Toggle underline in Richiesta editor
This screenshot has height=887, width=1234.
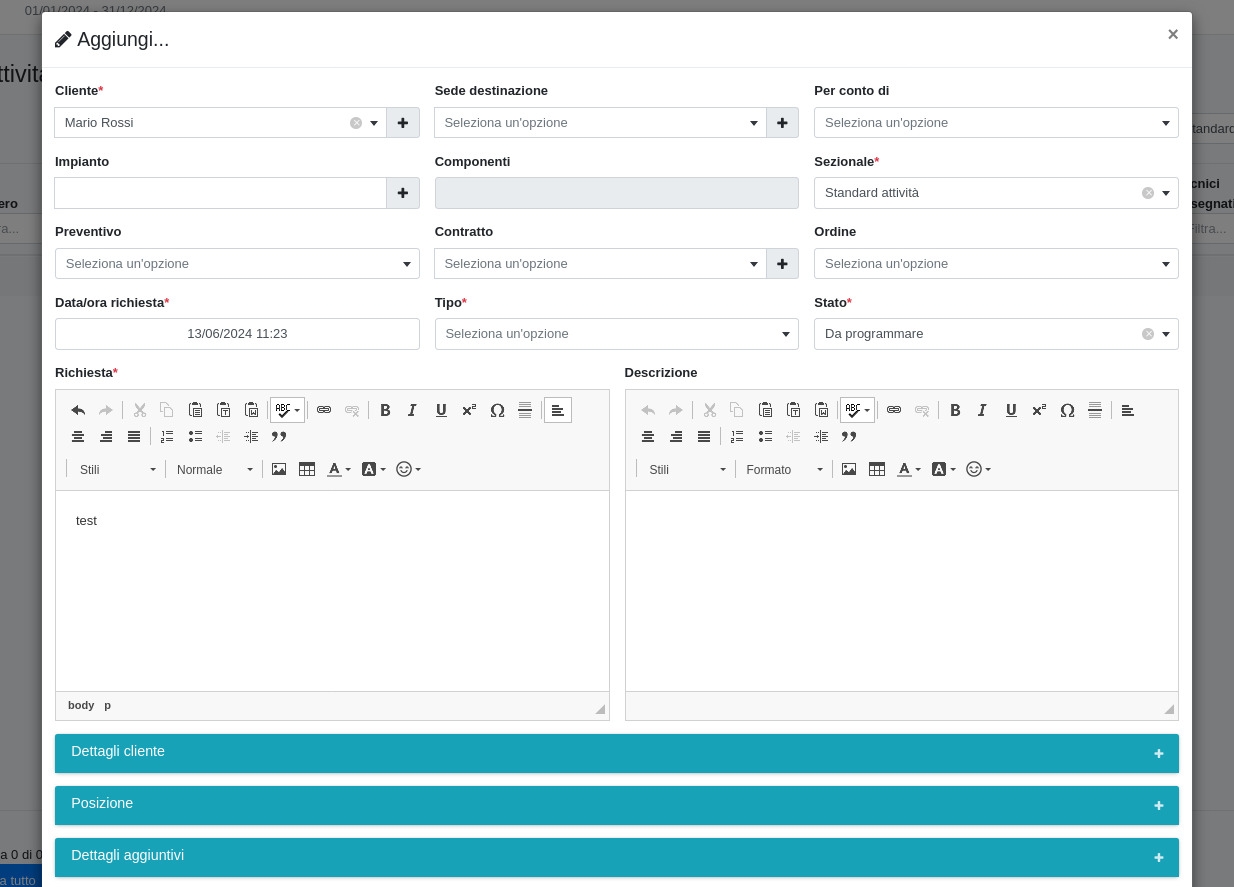click(441, 410)
